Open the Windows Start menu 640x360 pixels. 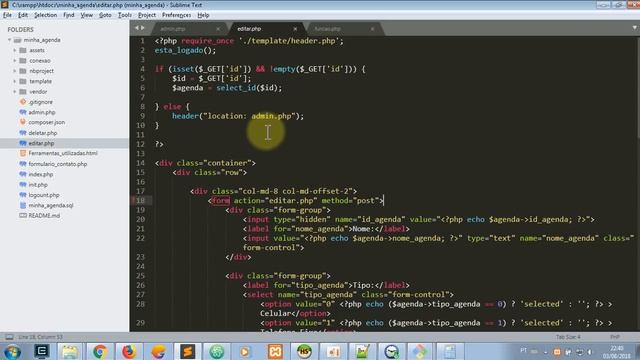[x=12, y=351]
